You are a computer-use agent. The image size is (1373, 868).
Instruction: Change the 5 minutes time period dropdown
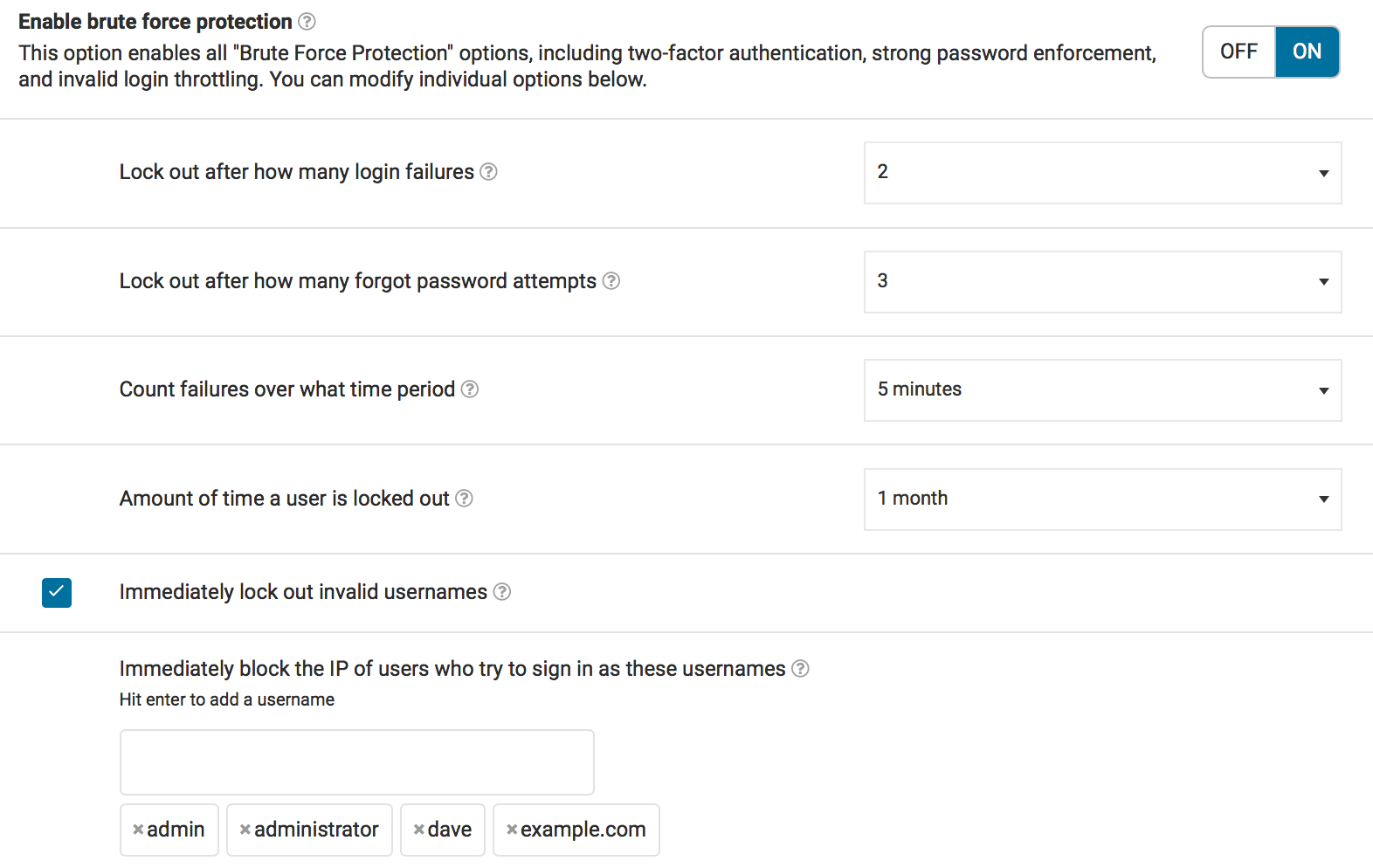1102,390
